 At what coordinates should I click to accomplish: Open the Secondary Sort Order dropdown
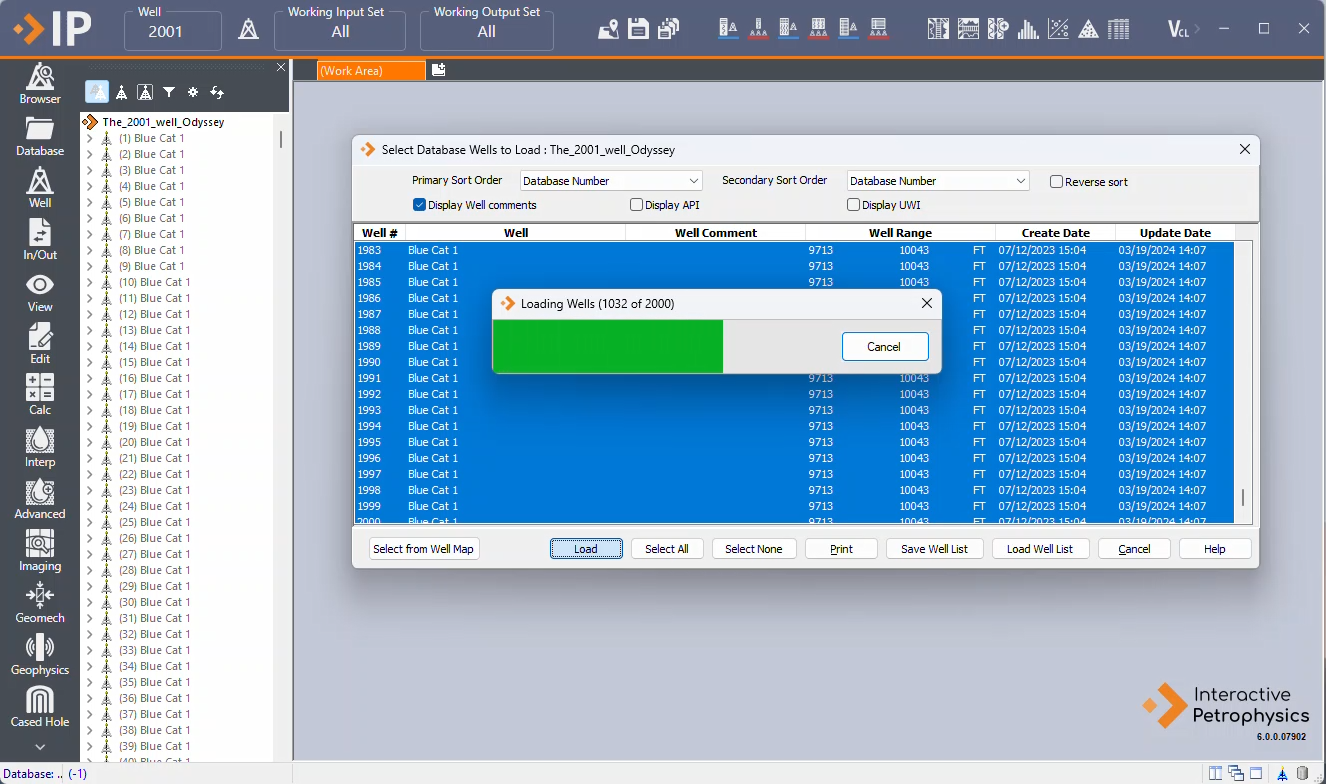(x=937, y=181)
